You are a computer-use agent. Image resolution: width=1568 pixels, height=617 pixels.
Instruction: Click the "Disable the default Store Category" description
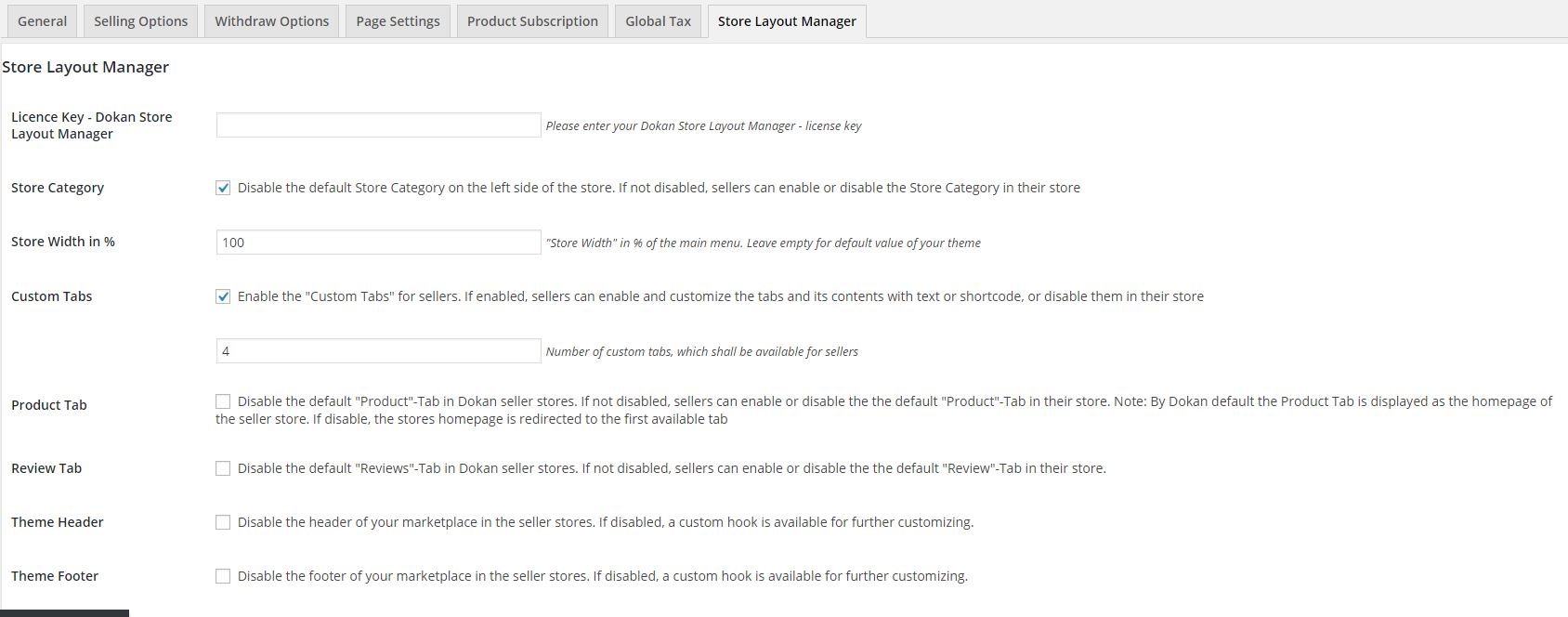[x=659, y=188]
